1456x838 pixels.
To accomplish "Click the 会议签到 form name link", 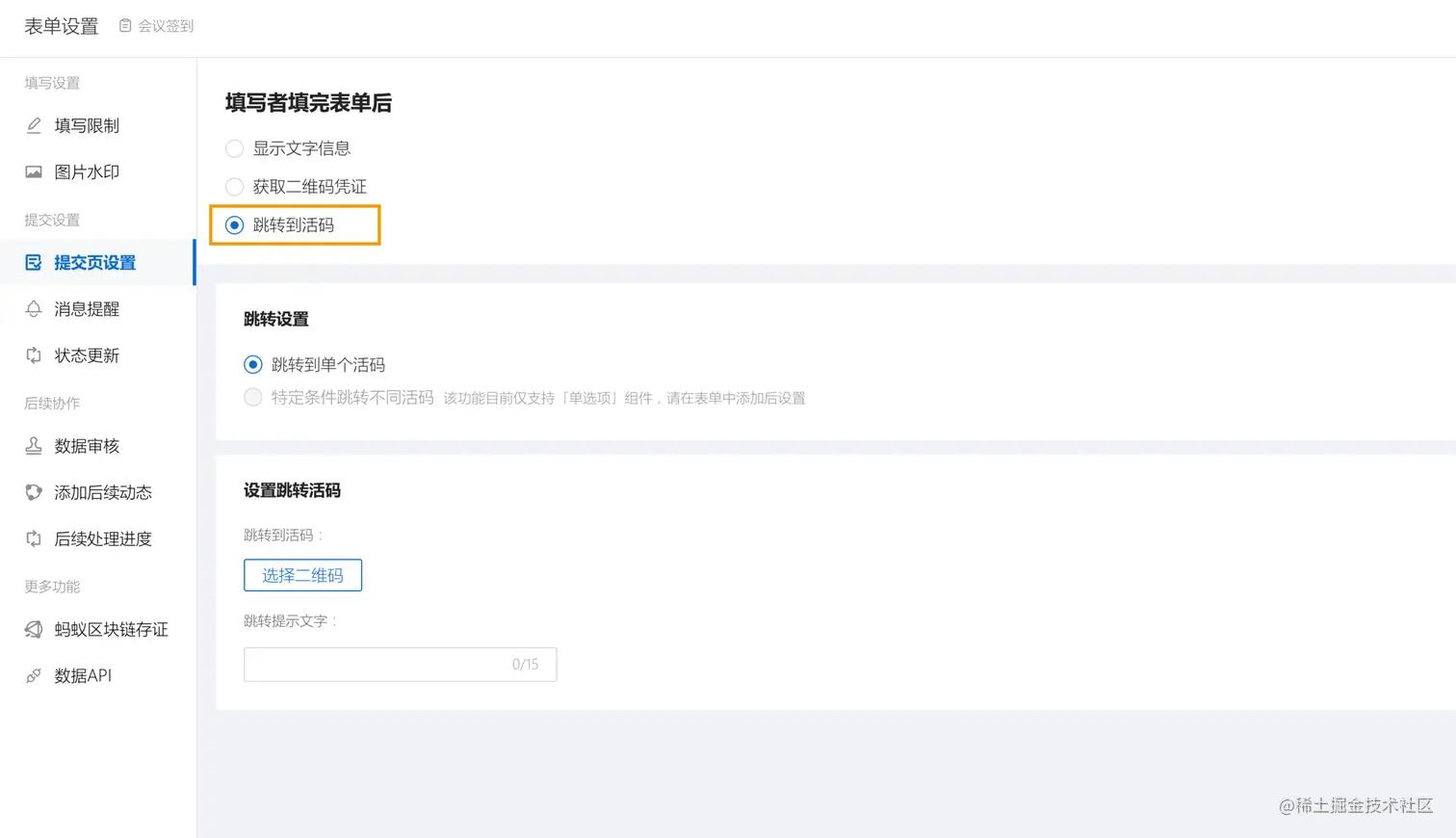I will pyautogui.click(x=166, y=26).
